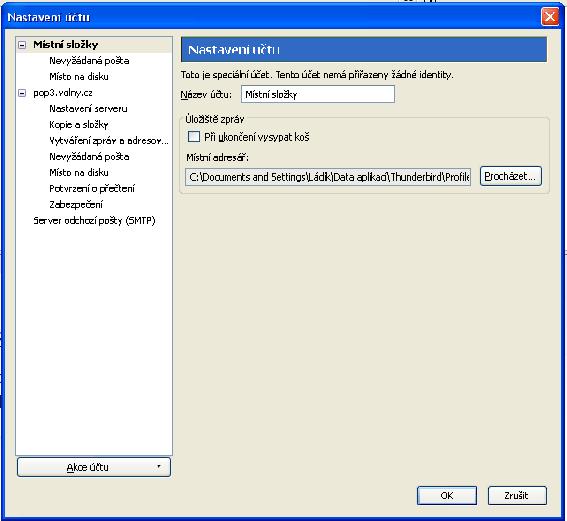Open Nastavení serveru settings page
The image size is (567, 521).
coord(88,109)
